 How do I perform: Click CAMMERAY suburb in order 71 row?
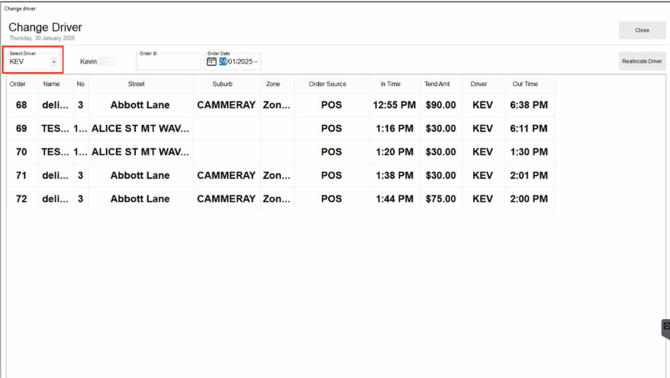point(226,176)
